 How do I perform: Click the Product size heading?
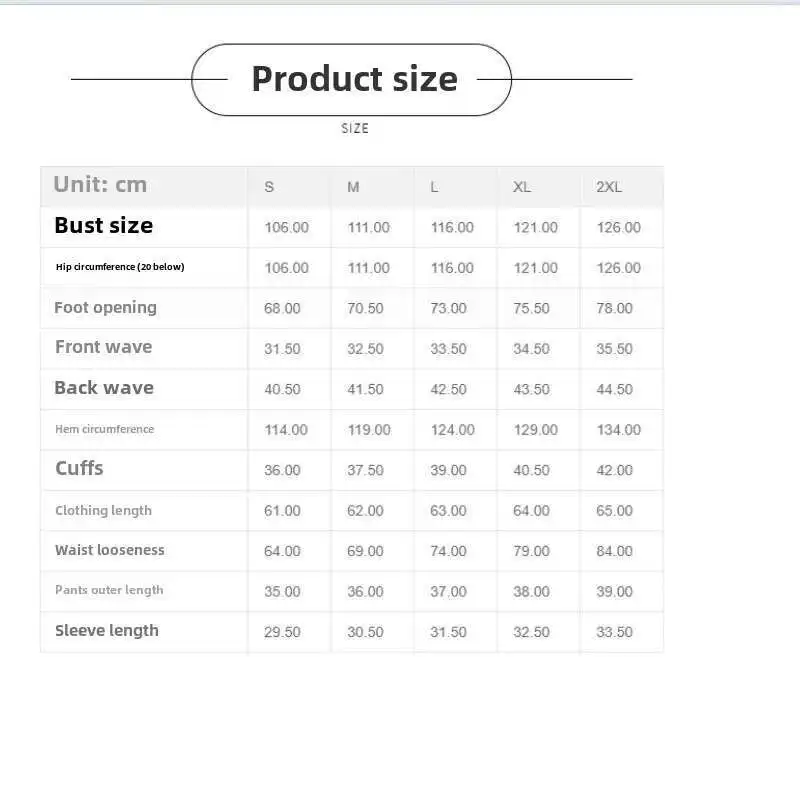pos(354,79)
